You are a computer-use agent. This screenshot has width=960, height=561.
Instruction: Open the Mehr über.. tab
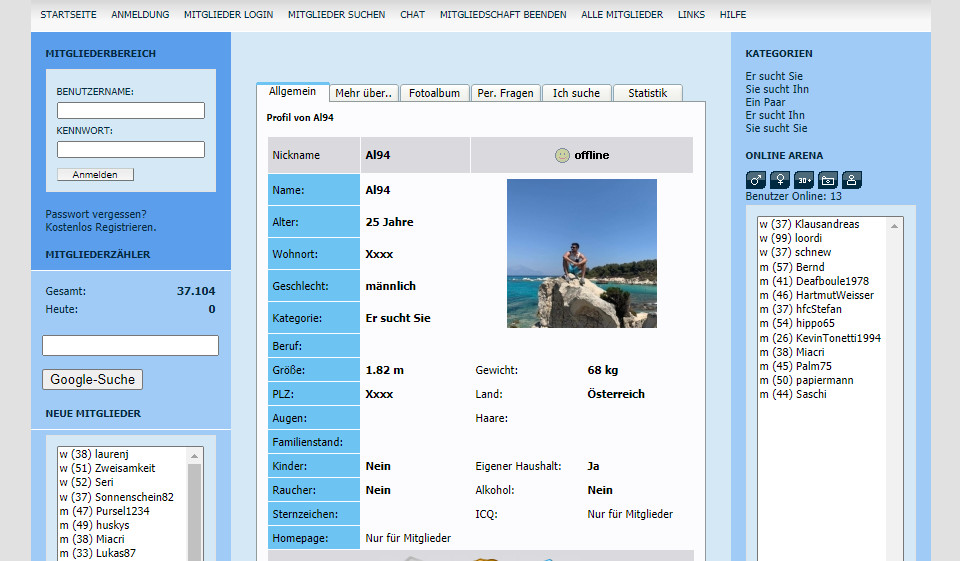(364, 93)
